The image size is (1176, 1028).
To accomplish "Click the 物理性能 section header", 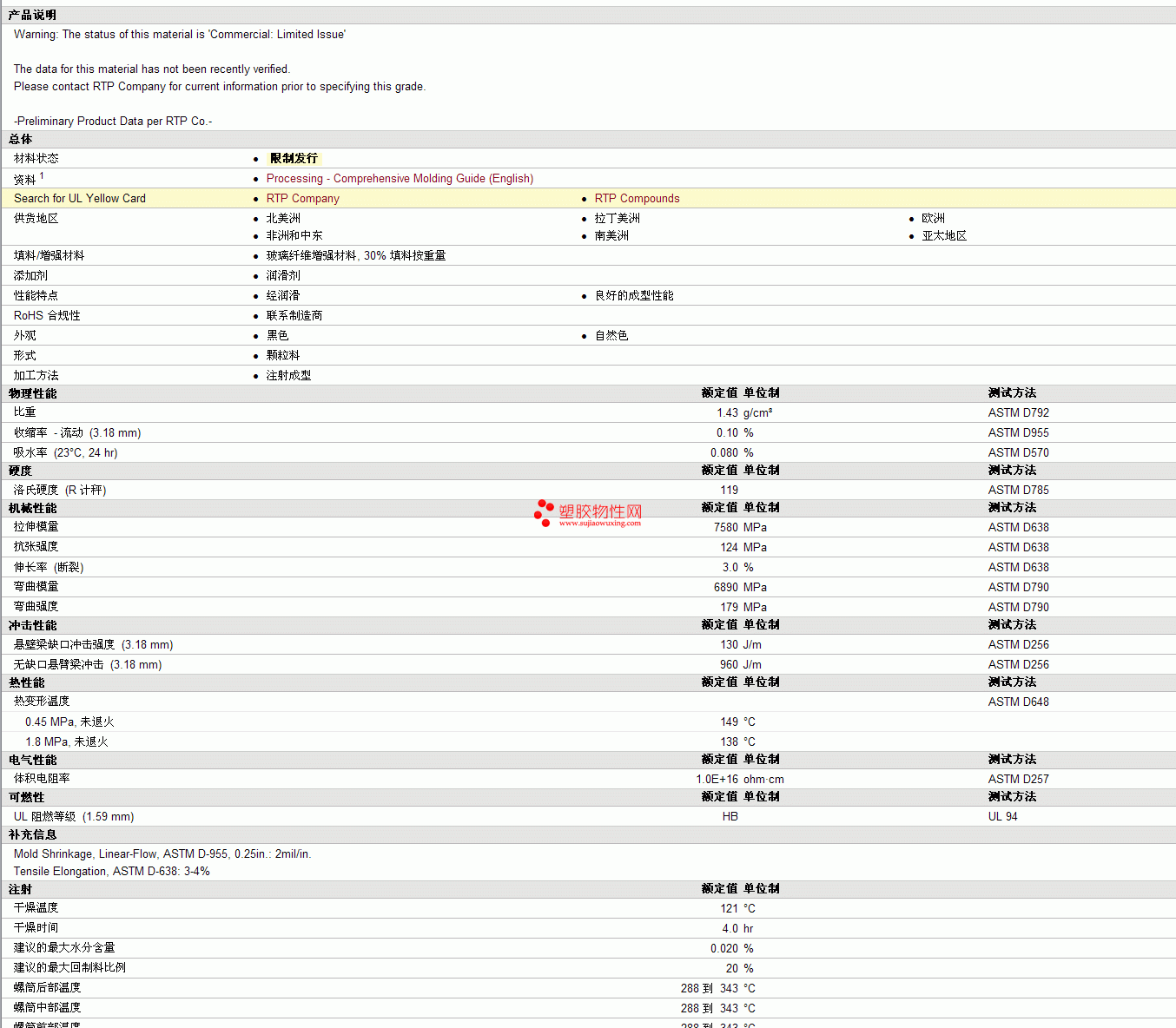I will (32, 393).
